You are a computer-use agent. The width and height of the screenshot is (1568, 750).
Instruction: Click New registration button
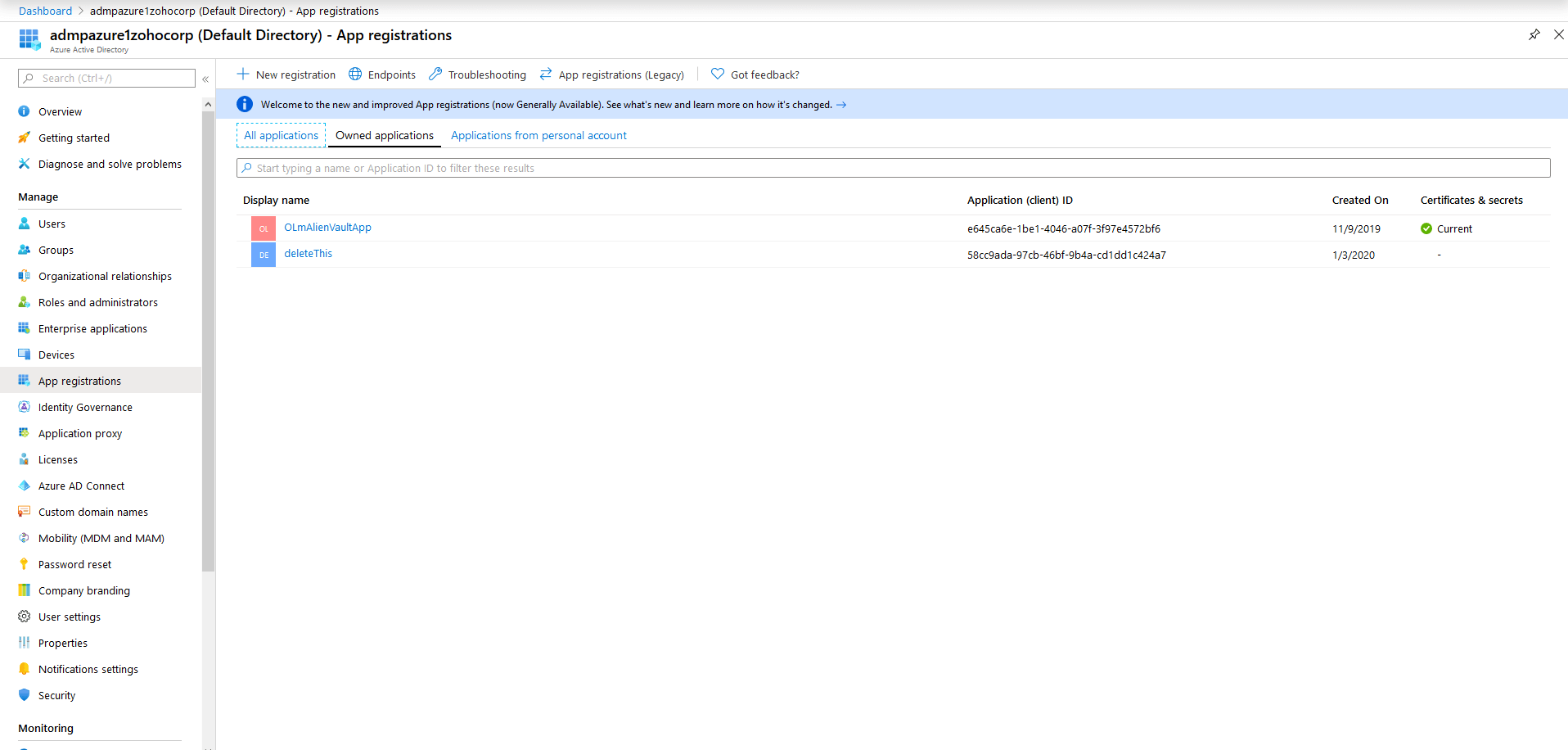click(x=286, y=75)
